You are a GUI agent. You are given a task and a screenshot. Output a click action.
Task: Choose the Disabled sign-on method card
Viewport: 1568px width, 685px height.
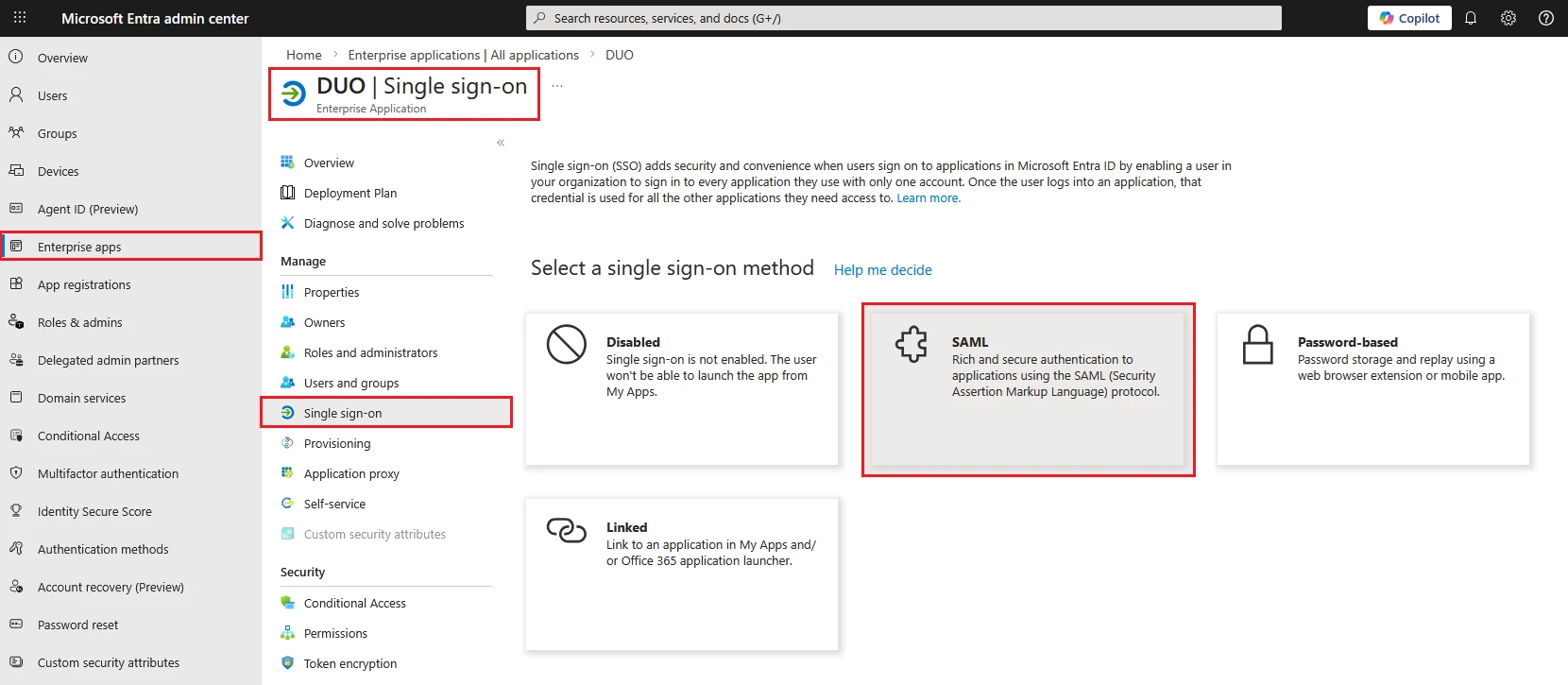pyautogui.click(x=682, y=389)
